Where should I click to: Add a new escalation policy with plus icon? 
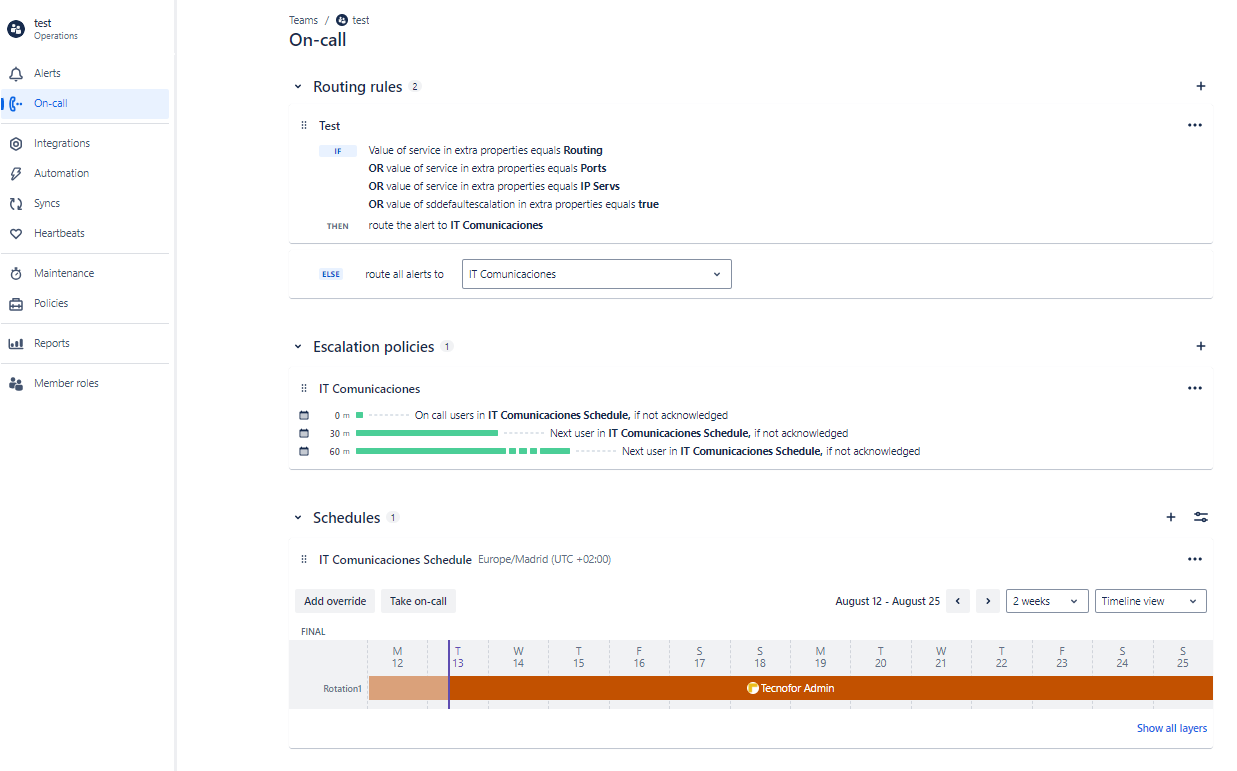[1201, 347]
